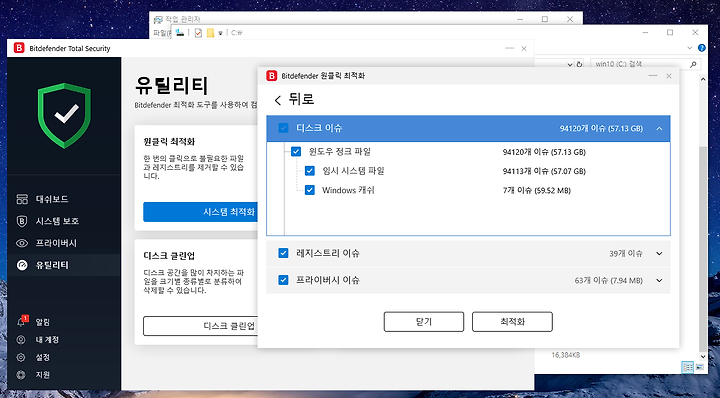
Task: Click the Explorer scrollbar down arrow
Action: click(x=703, y=357)
